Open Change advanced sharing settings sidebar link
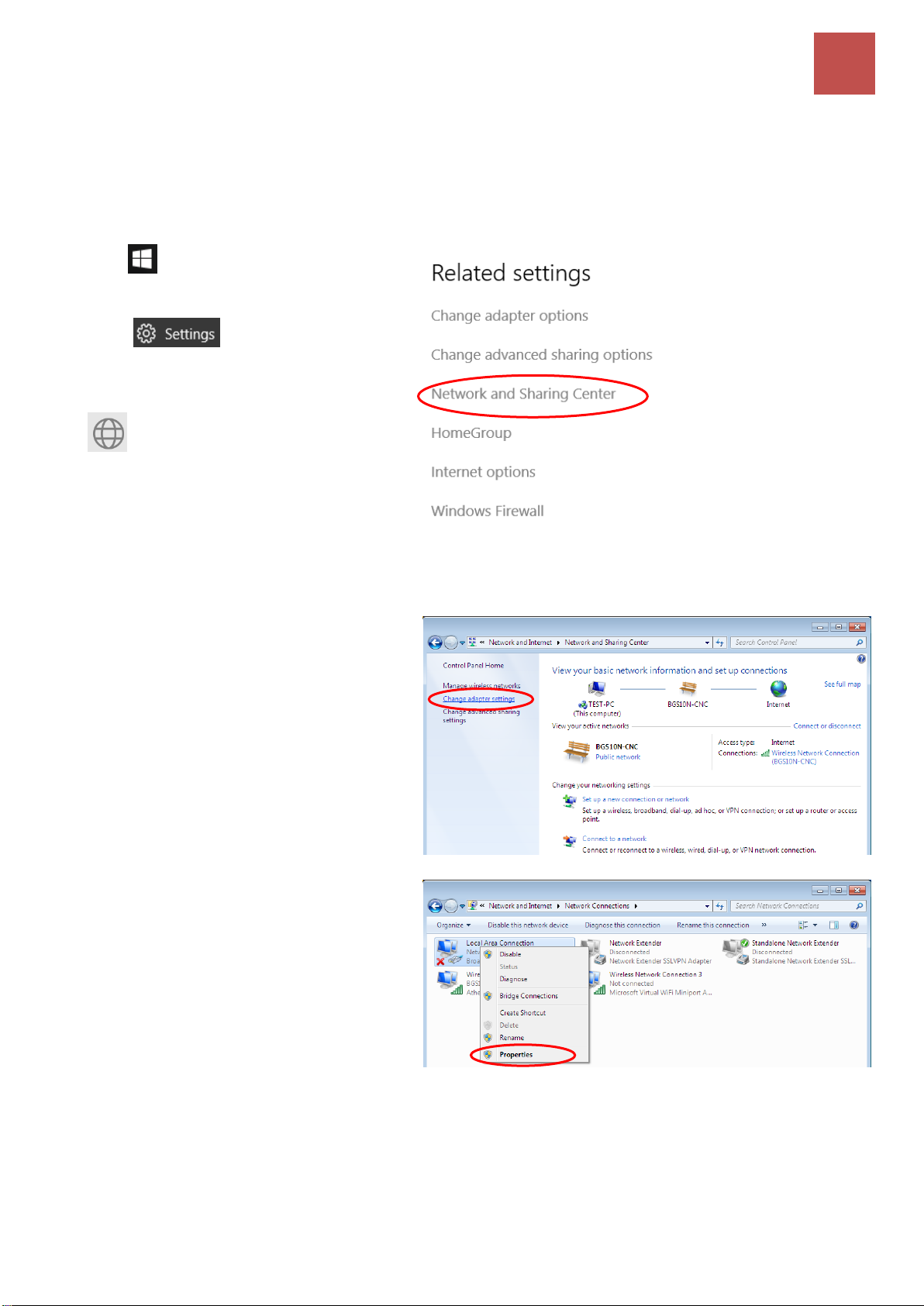The image size is (924, 1306). [481, 716]
